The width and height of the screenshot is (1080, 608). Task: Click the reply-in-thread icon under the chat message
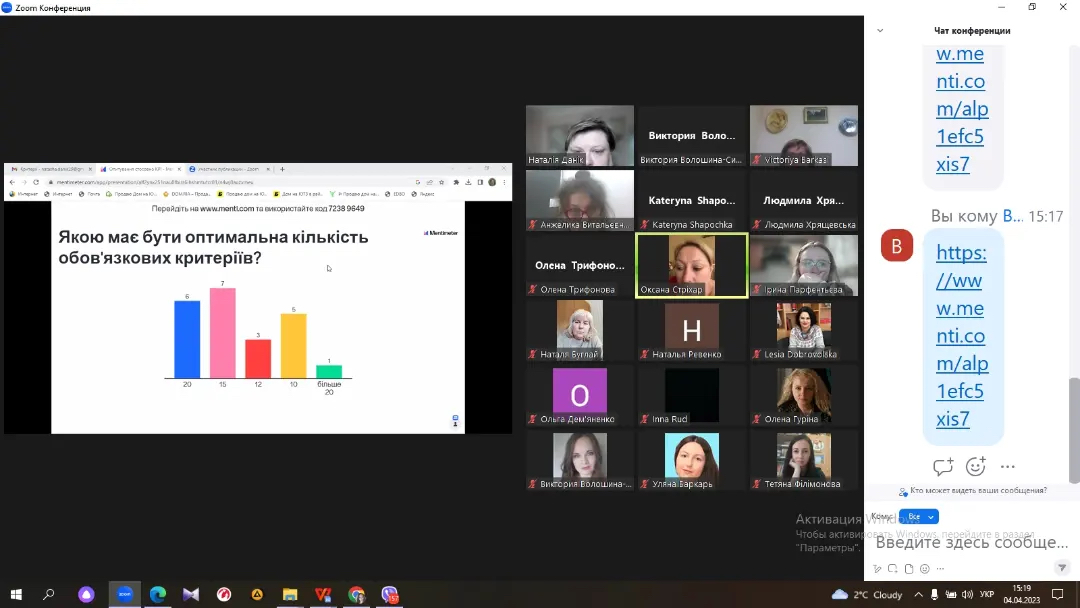coord(942,467)
